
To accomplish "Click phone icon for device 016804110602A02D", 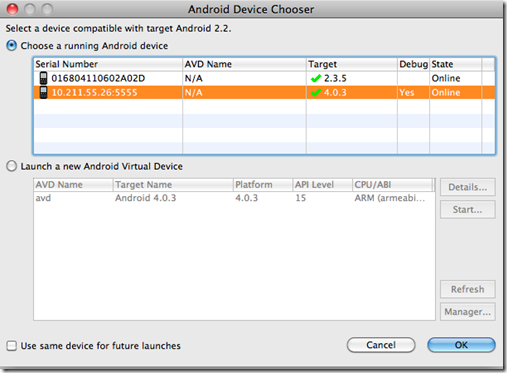I will click(x=43, y=78).
